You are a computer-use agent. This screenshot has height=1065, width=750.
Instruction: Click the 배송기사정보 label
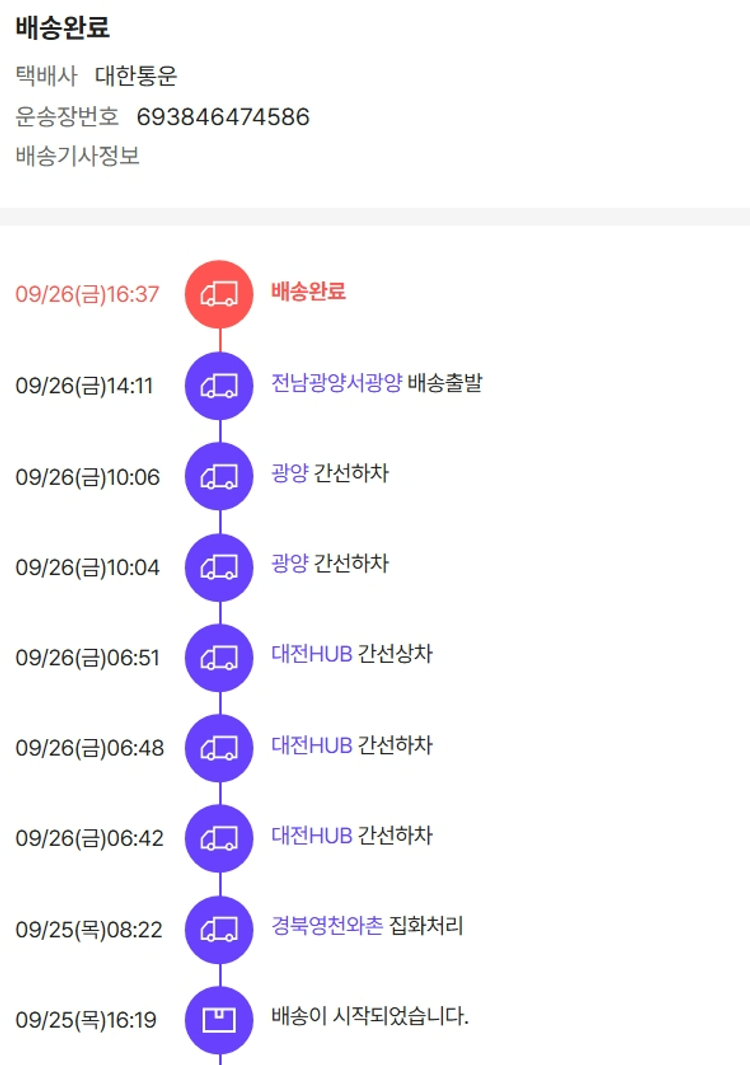[x=78, y=156]
